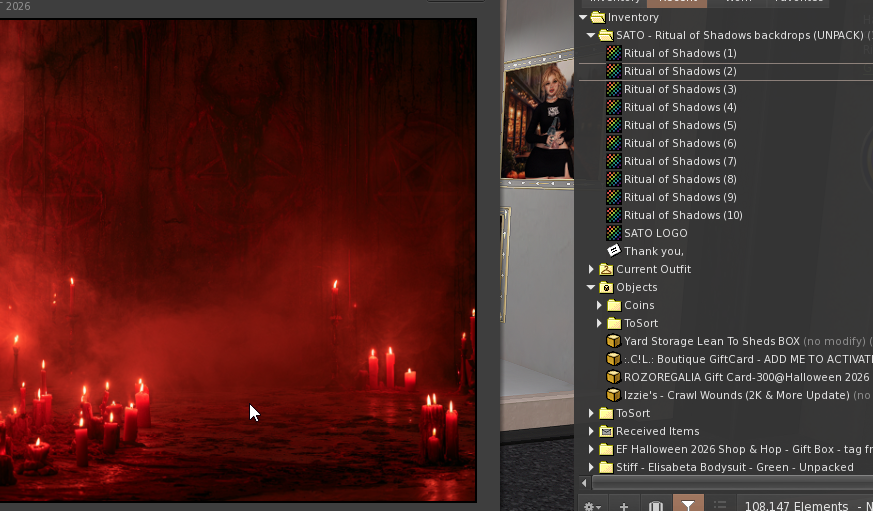The height and width of the screenshot is (511, 873).
Task: Select the Ritual of Shadows (6) row
Action: [726, 143]
